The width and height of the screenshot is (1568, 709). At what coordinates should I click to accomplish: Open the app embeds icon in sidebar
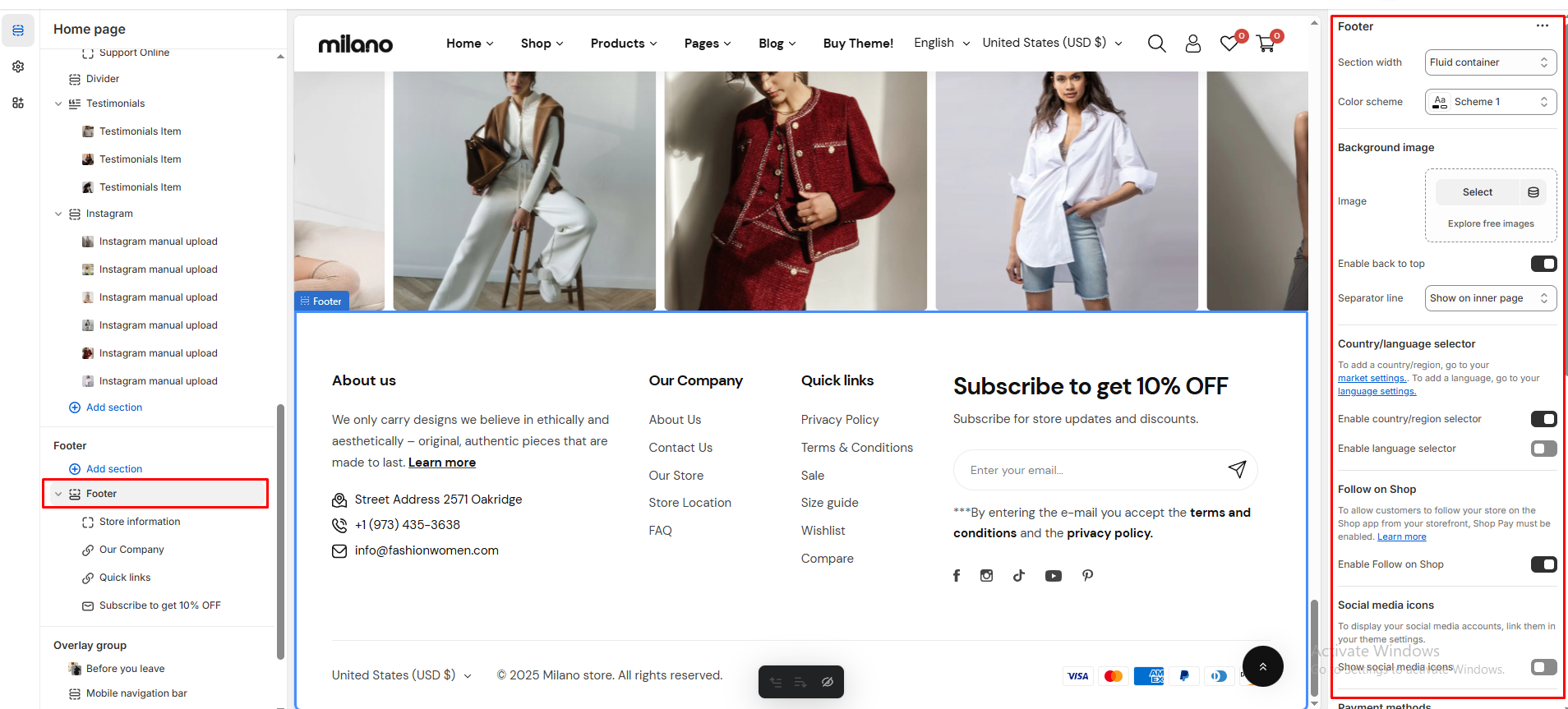click(18, 103)
